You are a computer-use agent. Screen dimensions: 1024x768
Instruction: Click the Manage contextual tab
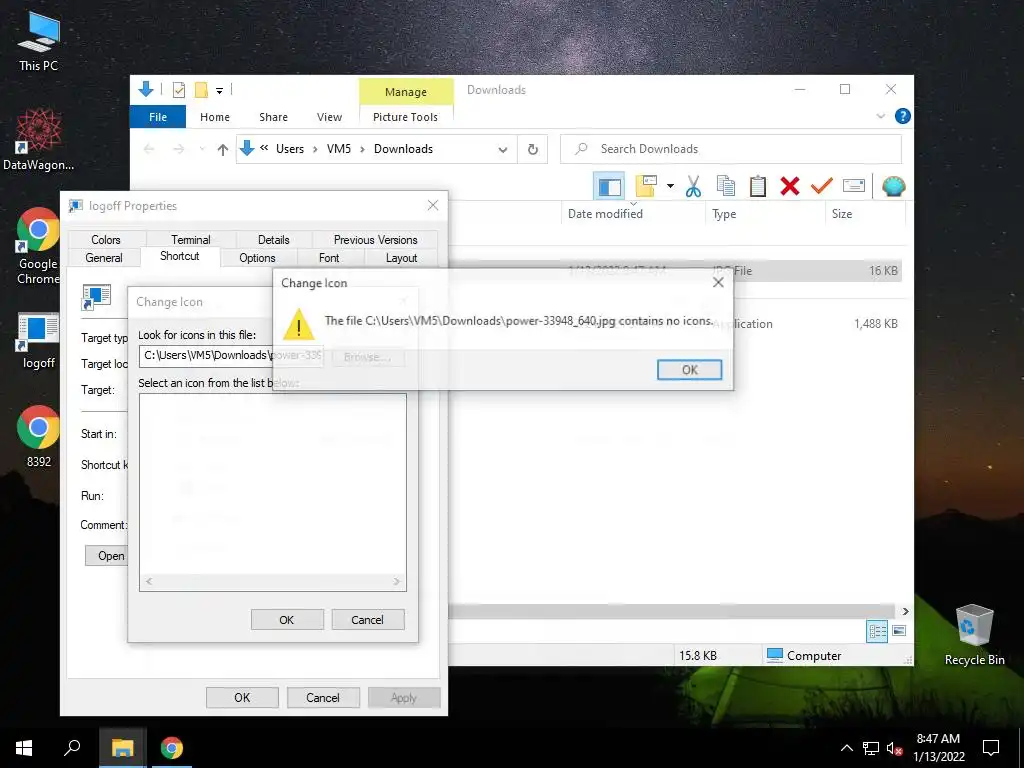[x=406, y=92]
